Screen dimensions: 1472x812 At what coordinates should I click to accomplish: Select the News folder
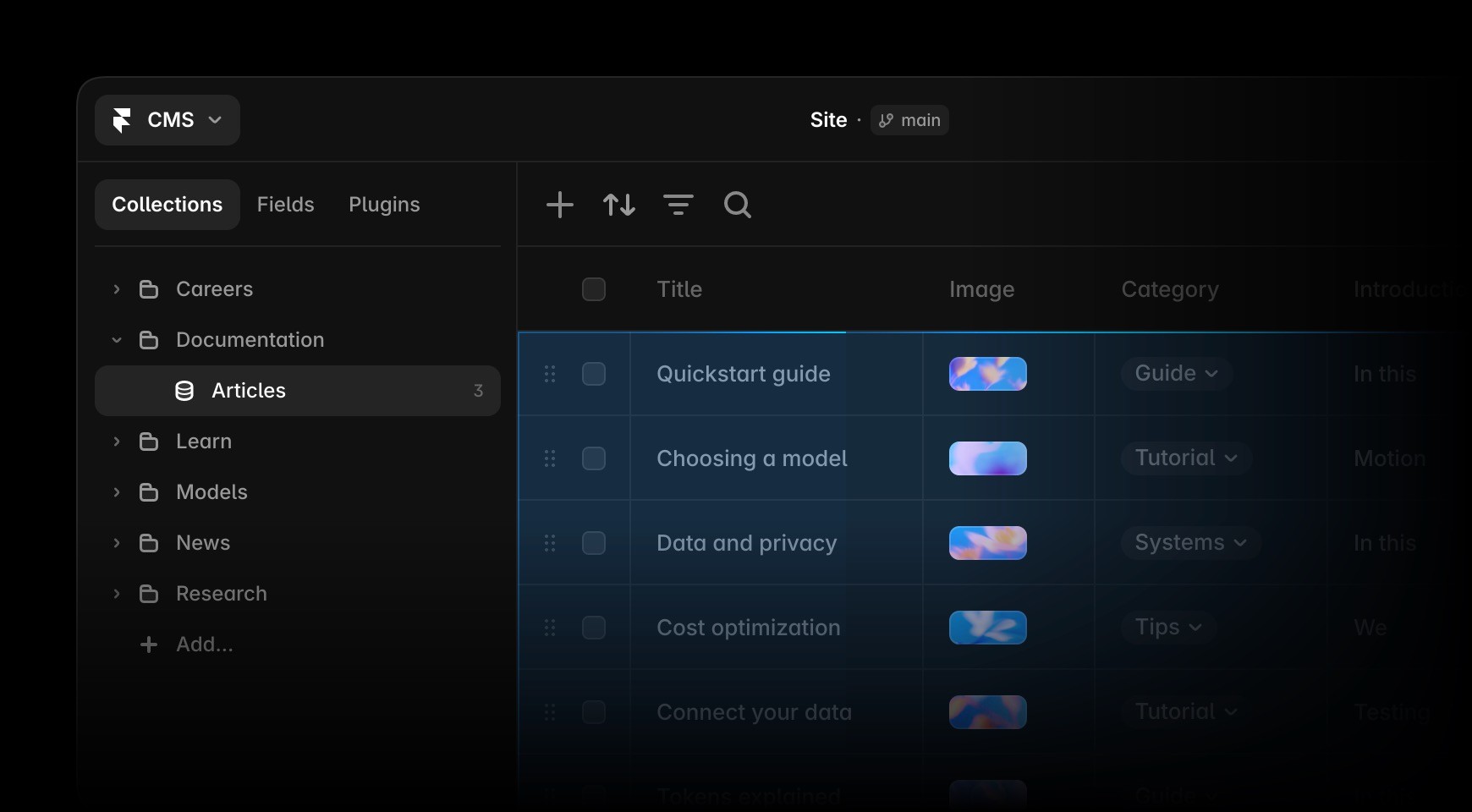[x=298, y=543]
